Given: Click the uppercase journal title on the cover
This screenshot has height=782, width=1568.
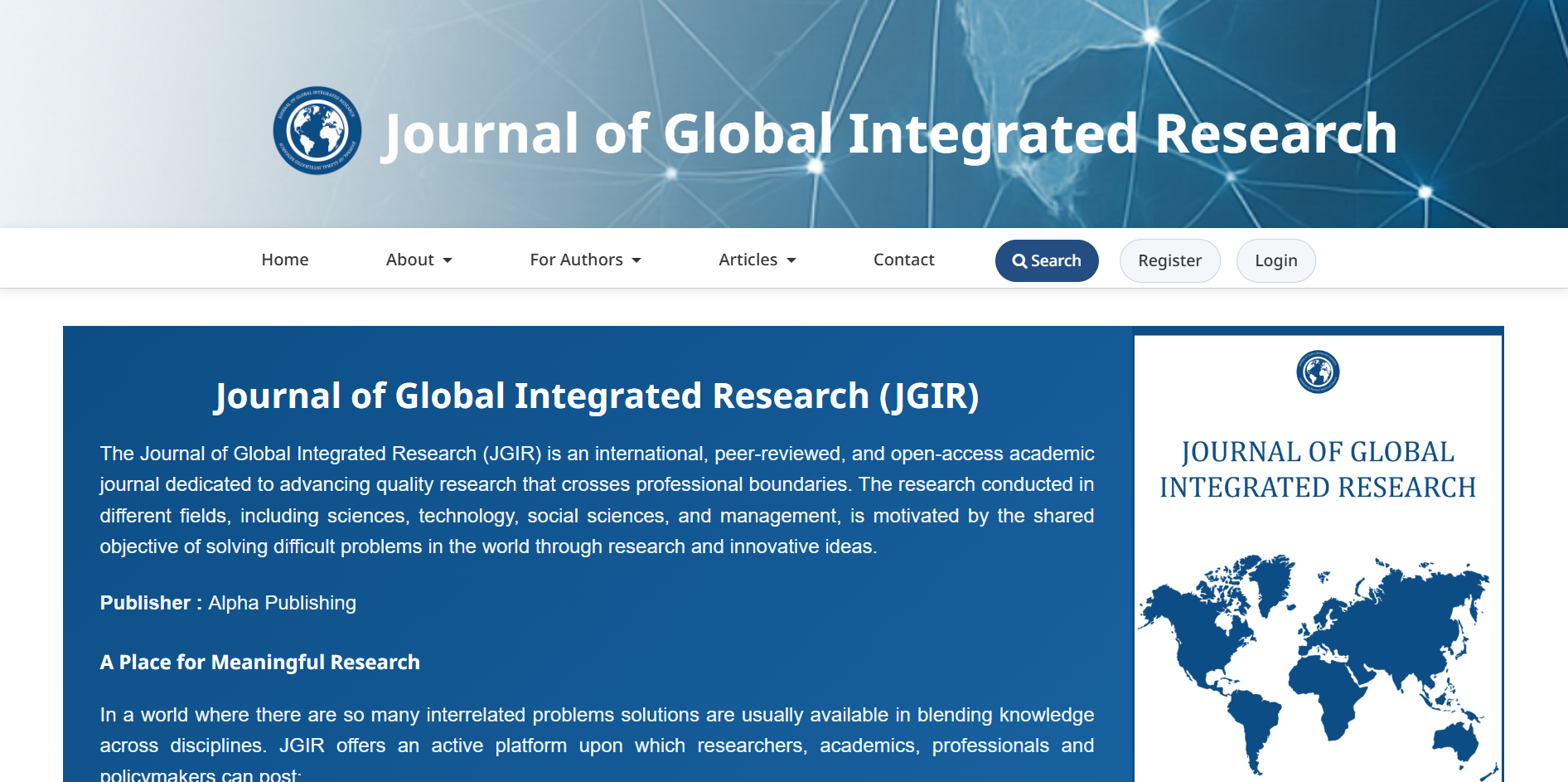Looking at the screenshot, I should click(x=1318, y=469).
